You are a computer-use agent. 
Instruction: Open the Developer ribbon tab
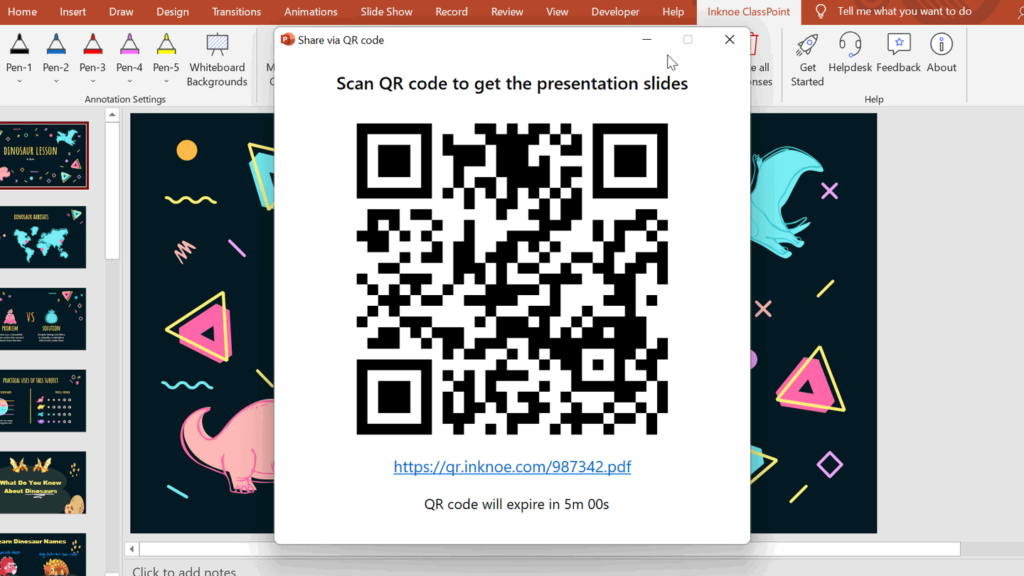click(x=615, y=12)
